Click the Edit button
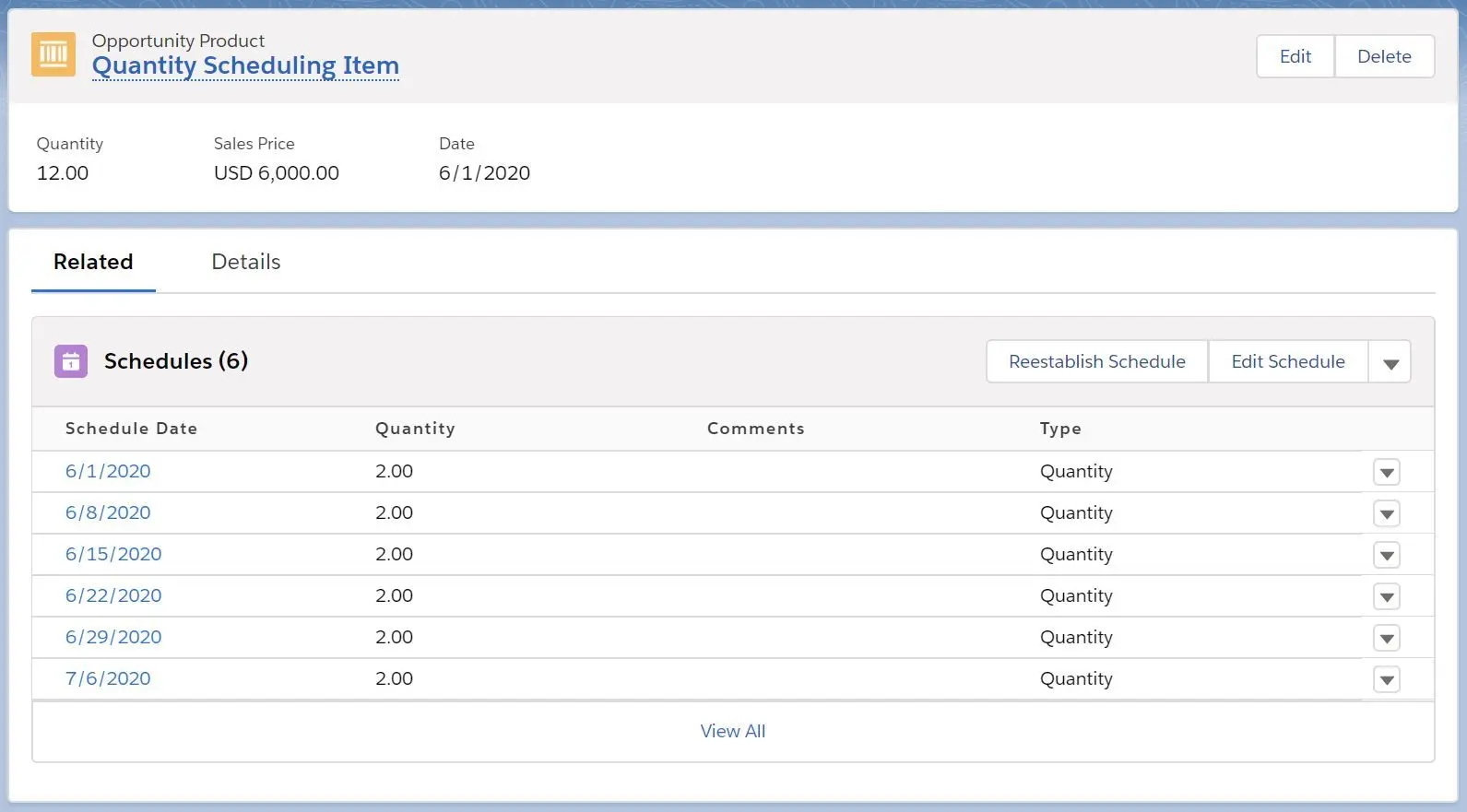1467x812 pixels. (1295, 56)
